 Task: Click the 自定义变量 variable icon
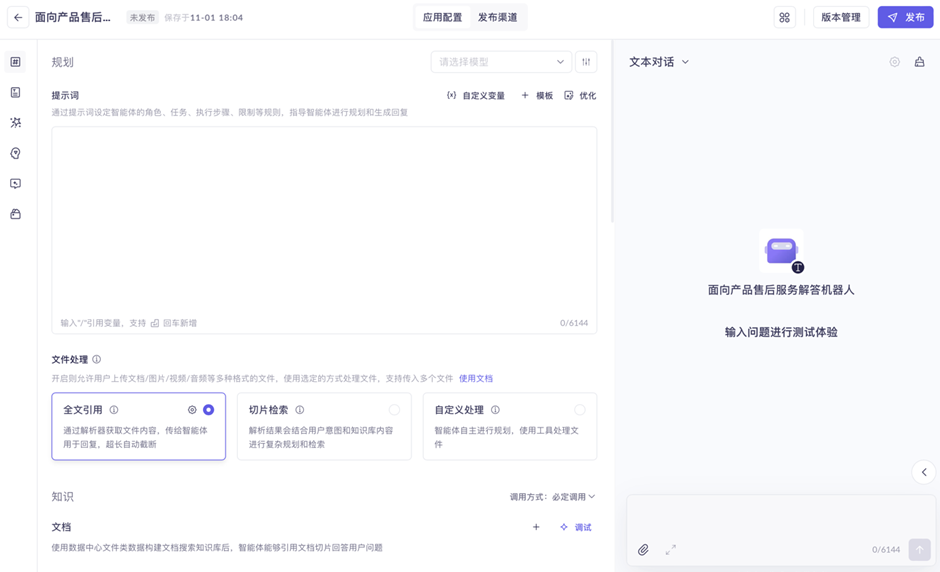coord(451,95)
